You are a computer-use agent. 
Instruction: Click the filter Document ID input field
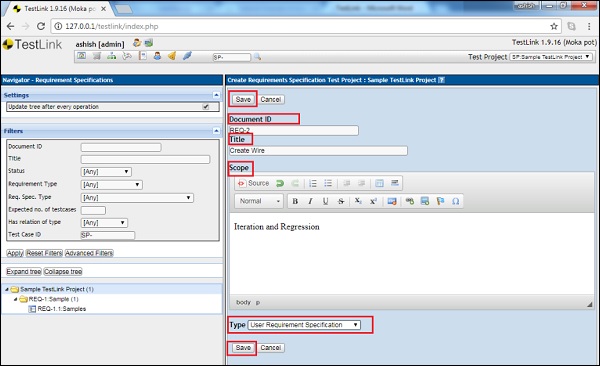[121, 147]
